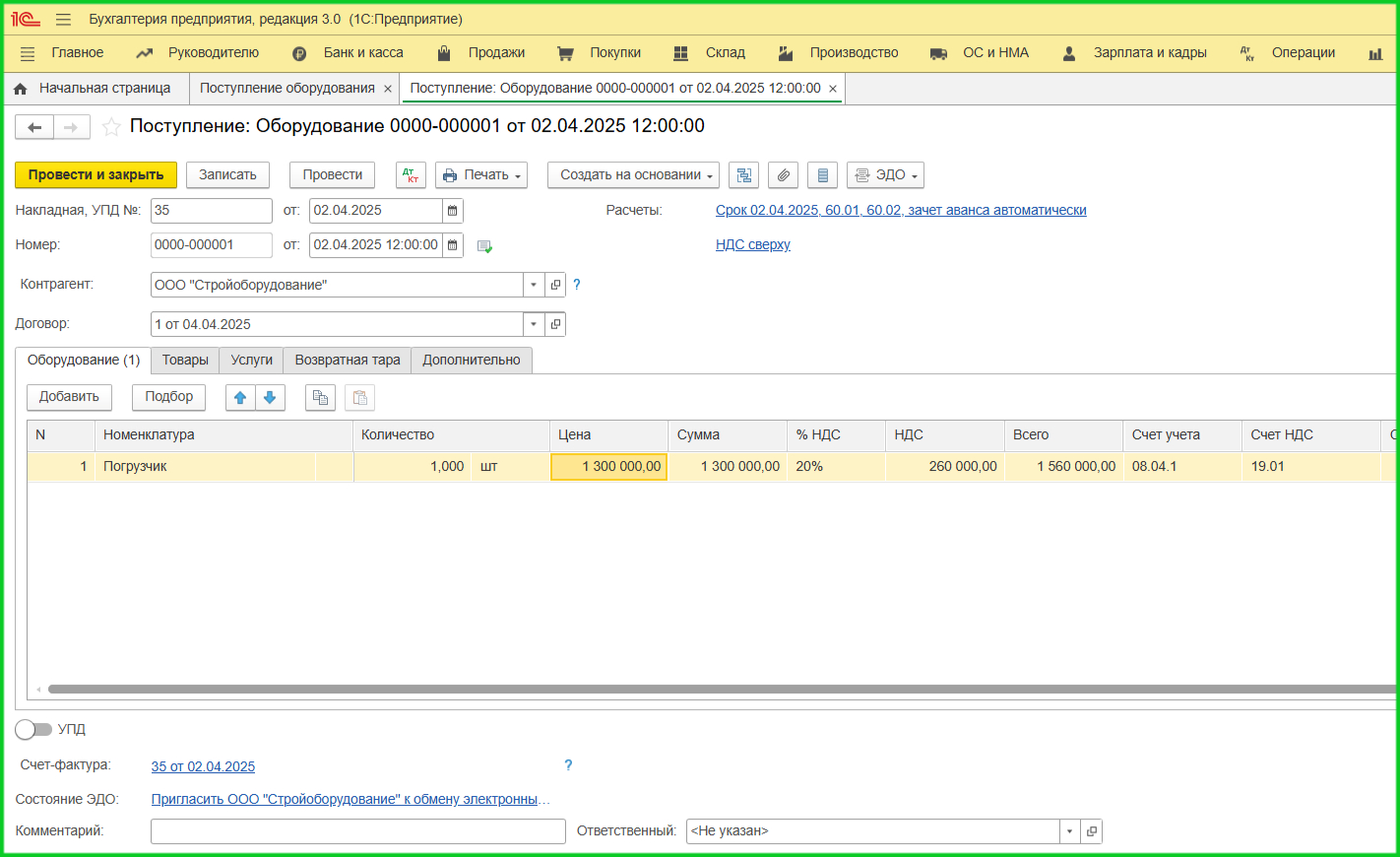
Task: Click the paperclip attachments icon
Action: 783,175
